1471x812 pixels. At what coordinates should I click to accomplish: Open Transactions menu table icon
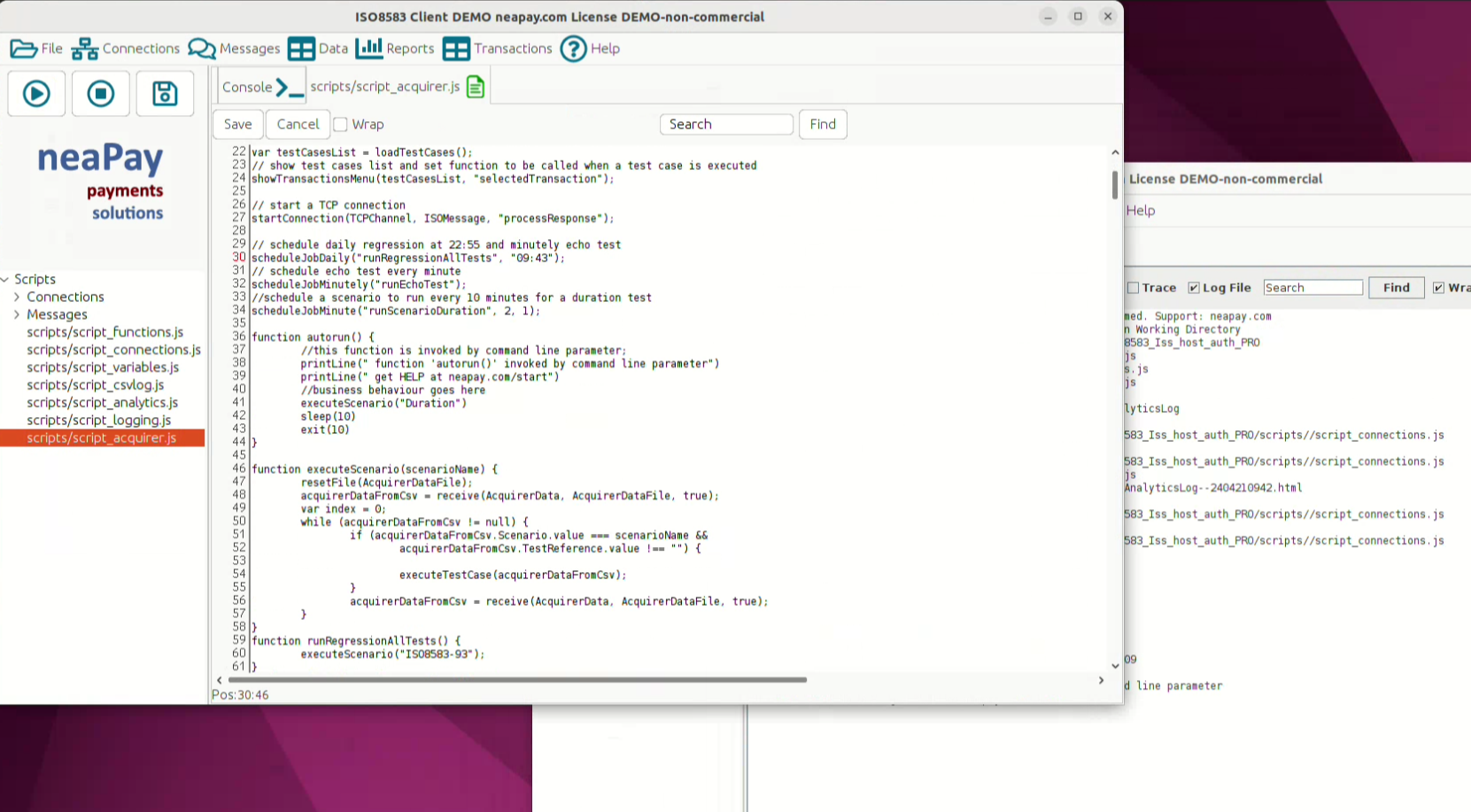click(456, 49)
